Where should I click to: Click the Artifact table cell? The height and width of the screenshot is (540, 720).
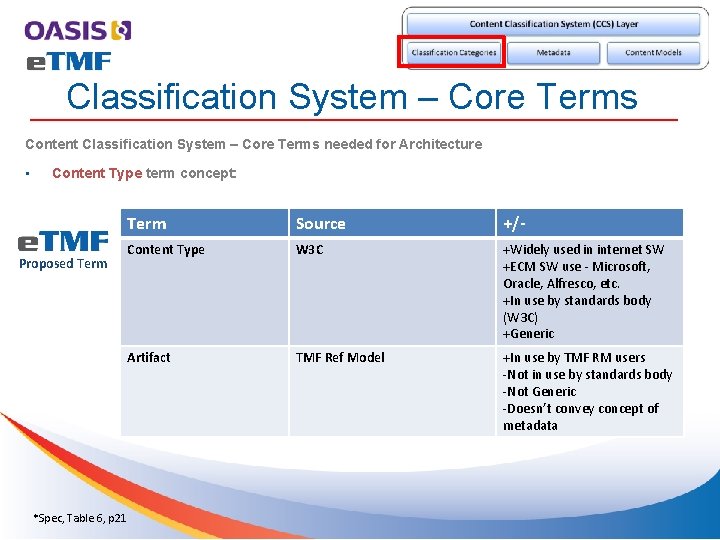pos(204,391)
